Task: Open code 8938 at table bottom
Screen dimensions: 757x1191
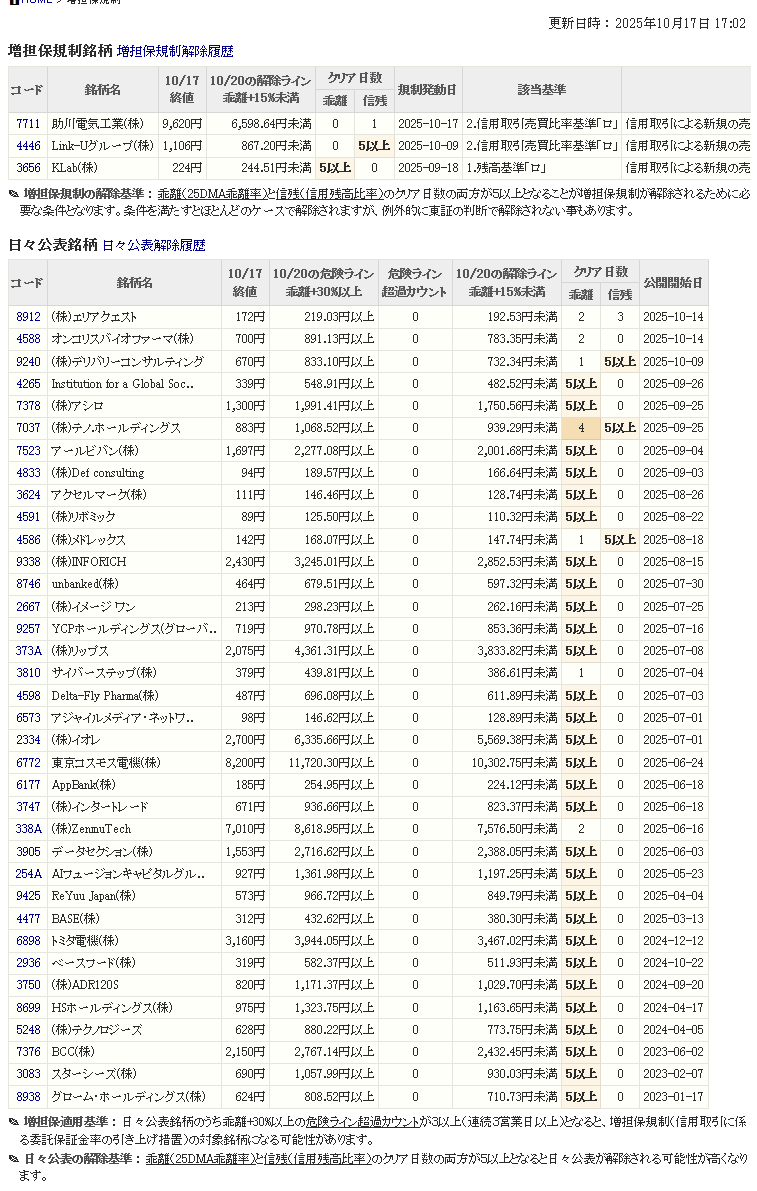Action: (x=28, y=1097)
